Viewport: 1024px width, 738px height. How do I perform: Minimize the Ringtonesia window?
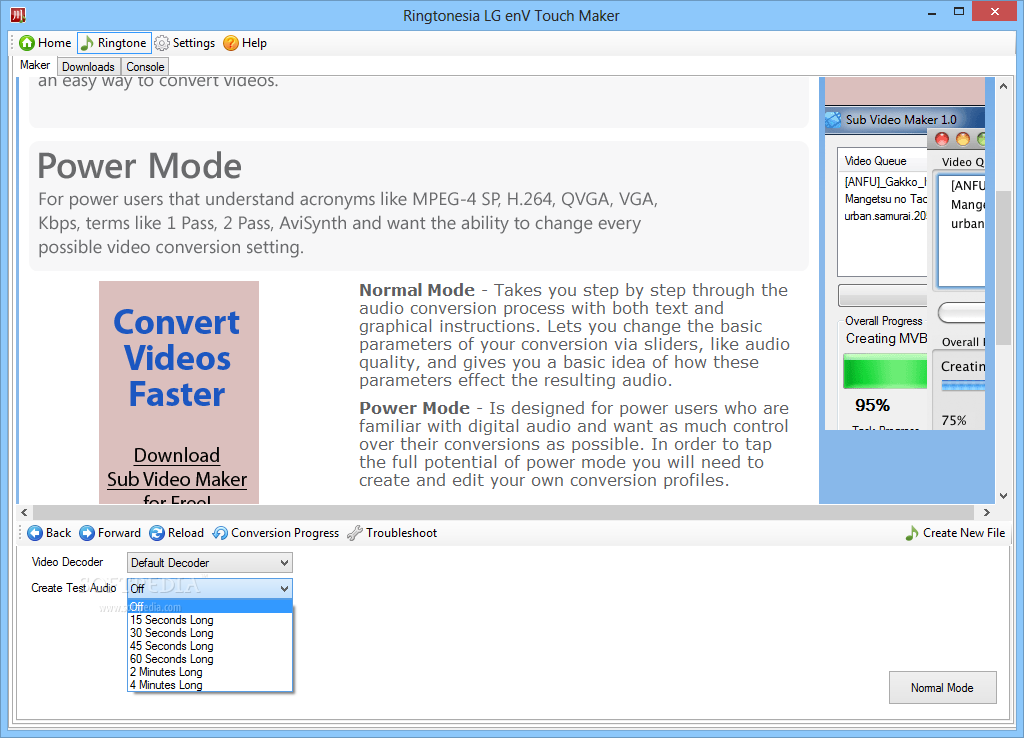(931, 13)
